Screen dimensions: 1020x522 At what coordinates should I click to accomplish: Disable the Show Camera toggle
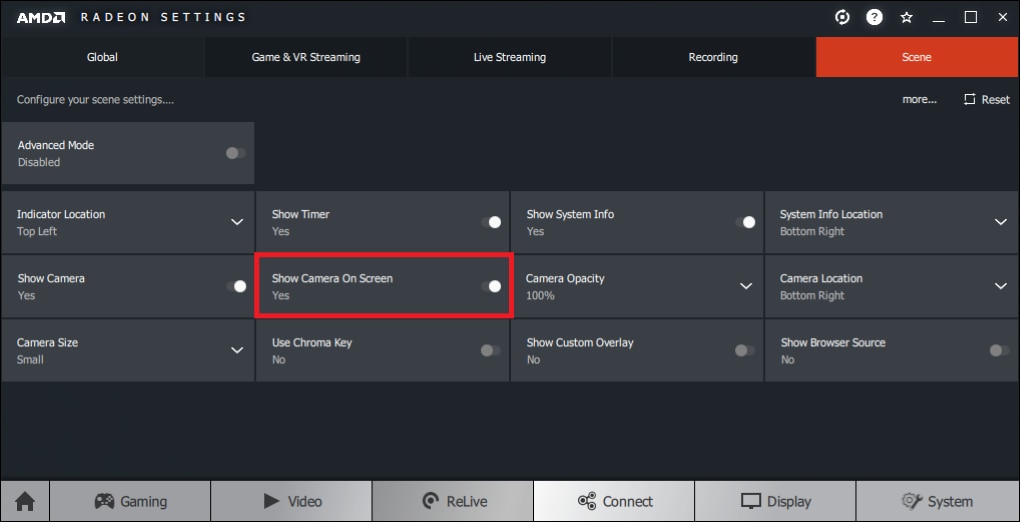pos(236,286)
